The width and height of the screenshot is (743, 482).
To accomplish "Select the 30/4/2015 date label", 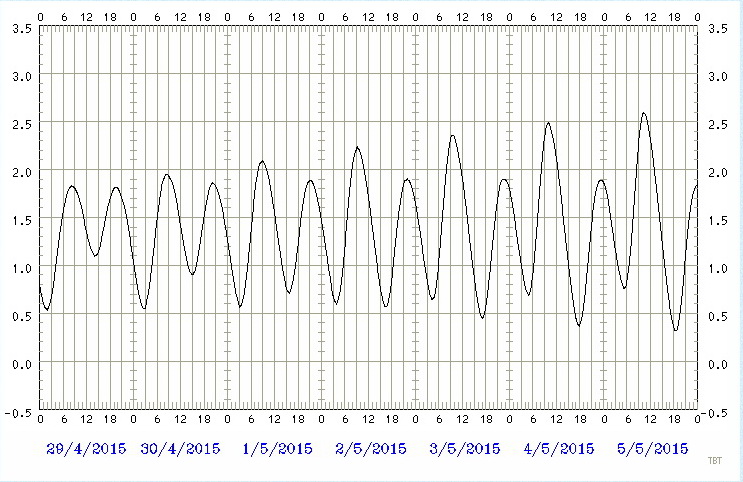I will [x=180, y=448].
